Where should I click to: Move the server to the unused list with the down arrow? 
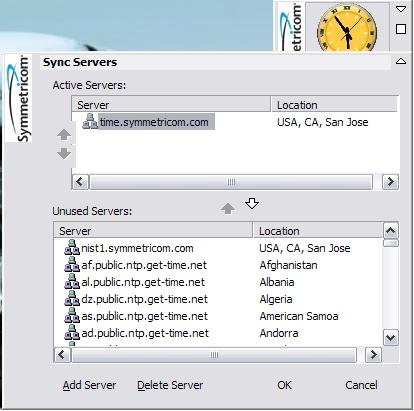click(252, 203)
